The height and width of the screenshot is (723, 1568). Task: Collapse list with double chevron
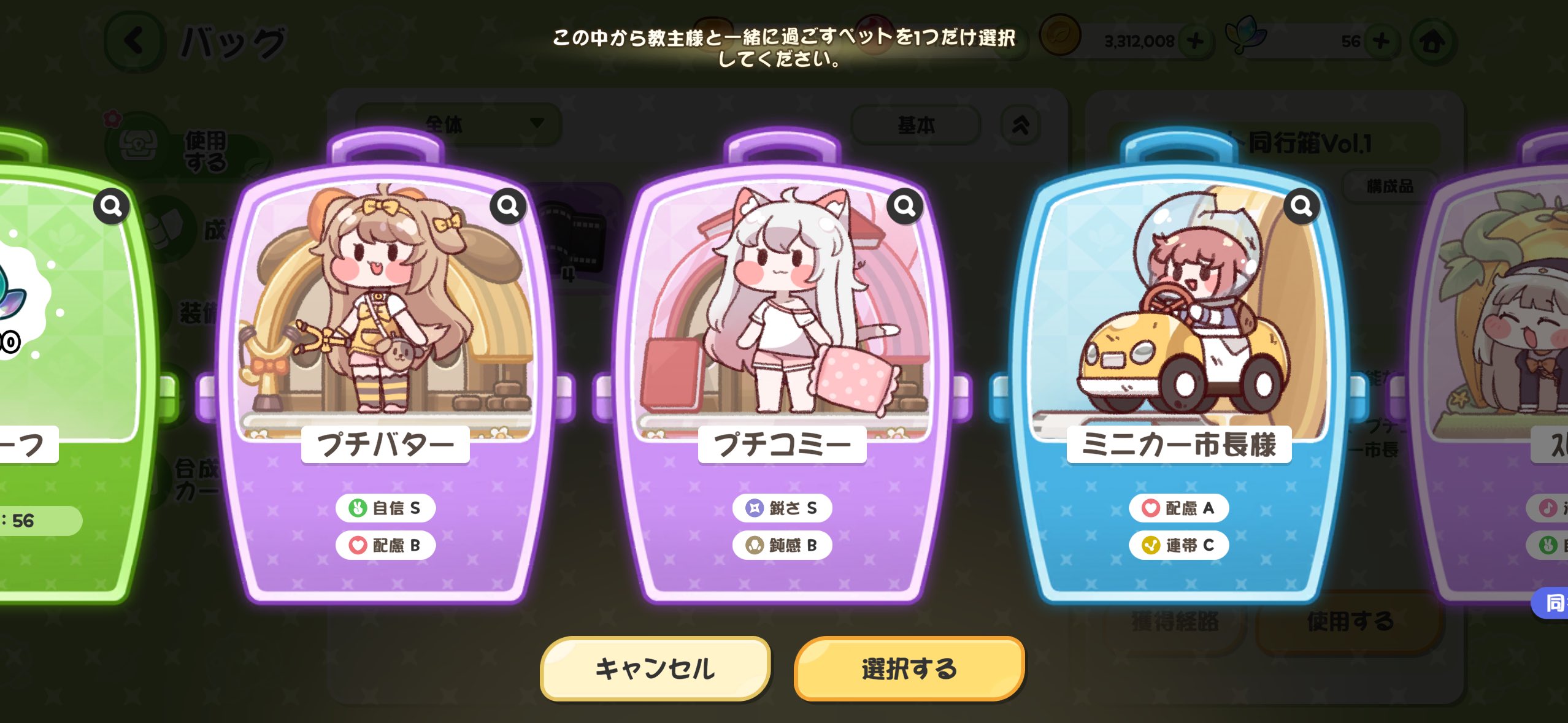click(1020, 125)
